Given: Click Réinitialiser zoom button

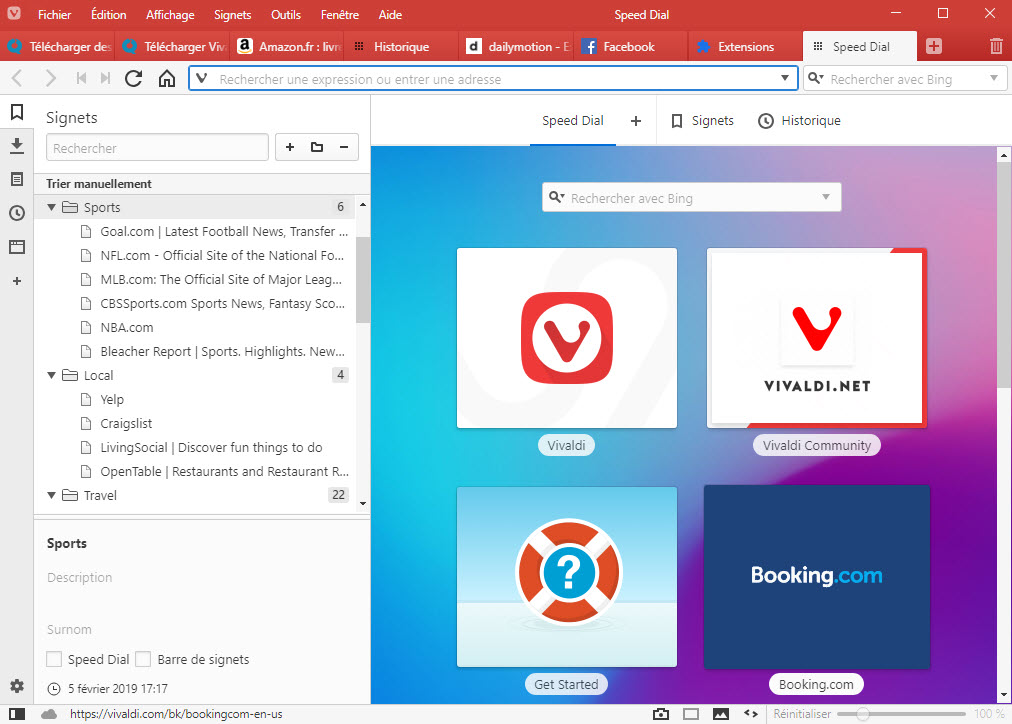Looking at the screenshot, I should point(802,714).
